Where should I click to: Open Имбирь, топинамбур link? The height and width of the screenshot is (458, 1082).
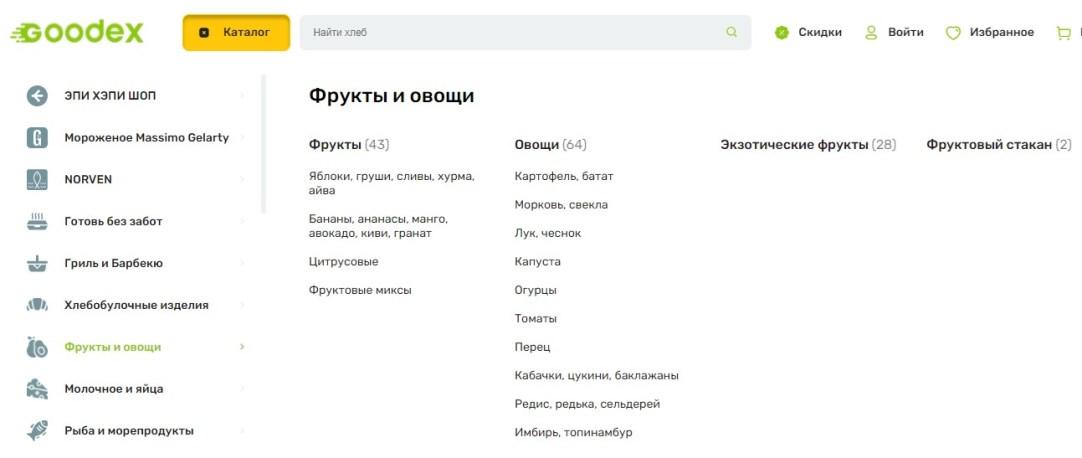pyautogui.click(x=573, y=432)
